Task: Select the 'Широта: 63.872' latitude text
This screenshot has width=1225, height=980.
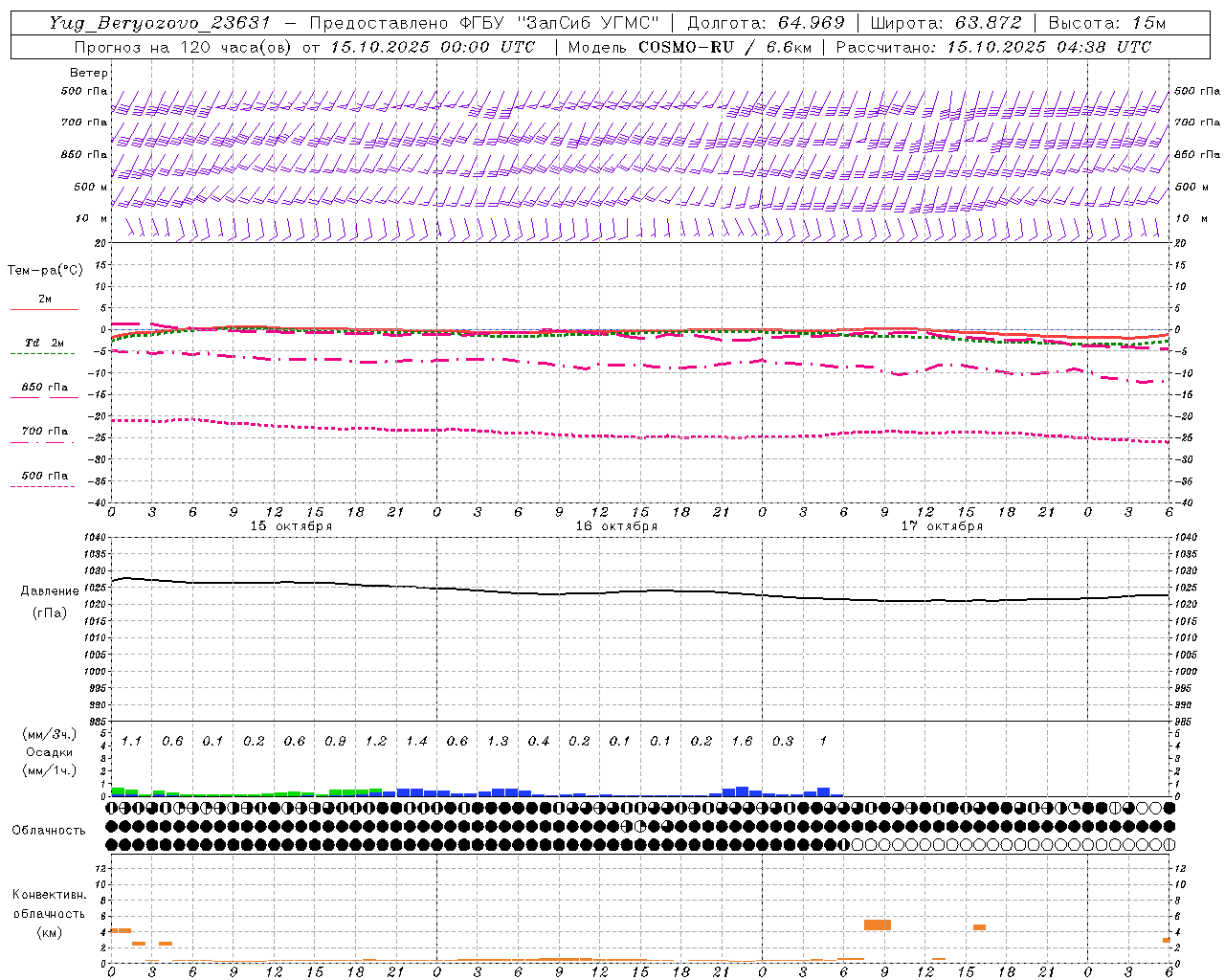Action: [946, 23]
